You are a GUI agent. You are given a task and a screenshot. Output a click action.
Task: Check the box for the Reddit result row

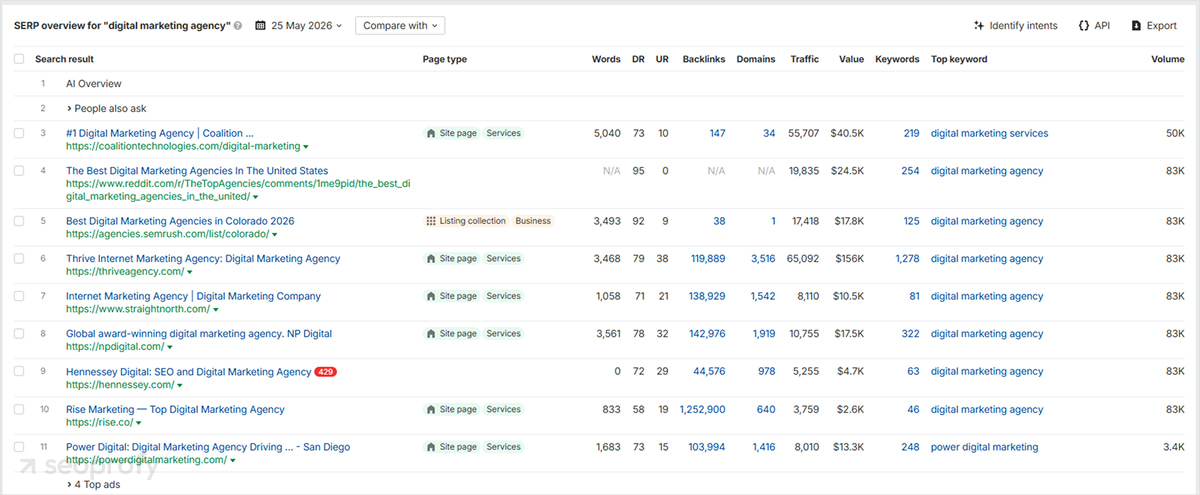(20, 171)
